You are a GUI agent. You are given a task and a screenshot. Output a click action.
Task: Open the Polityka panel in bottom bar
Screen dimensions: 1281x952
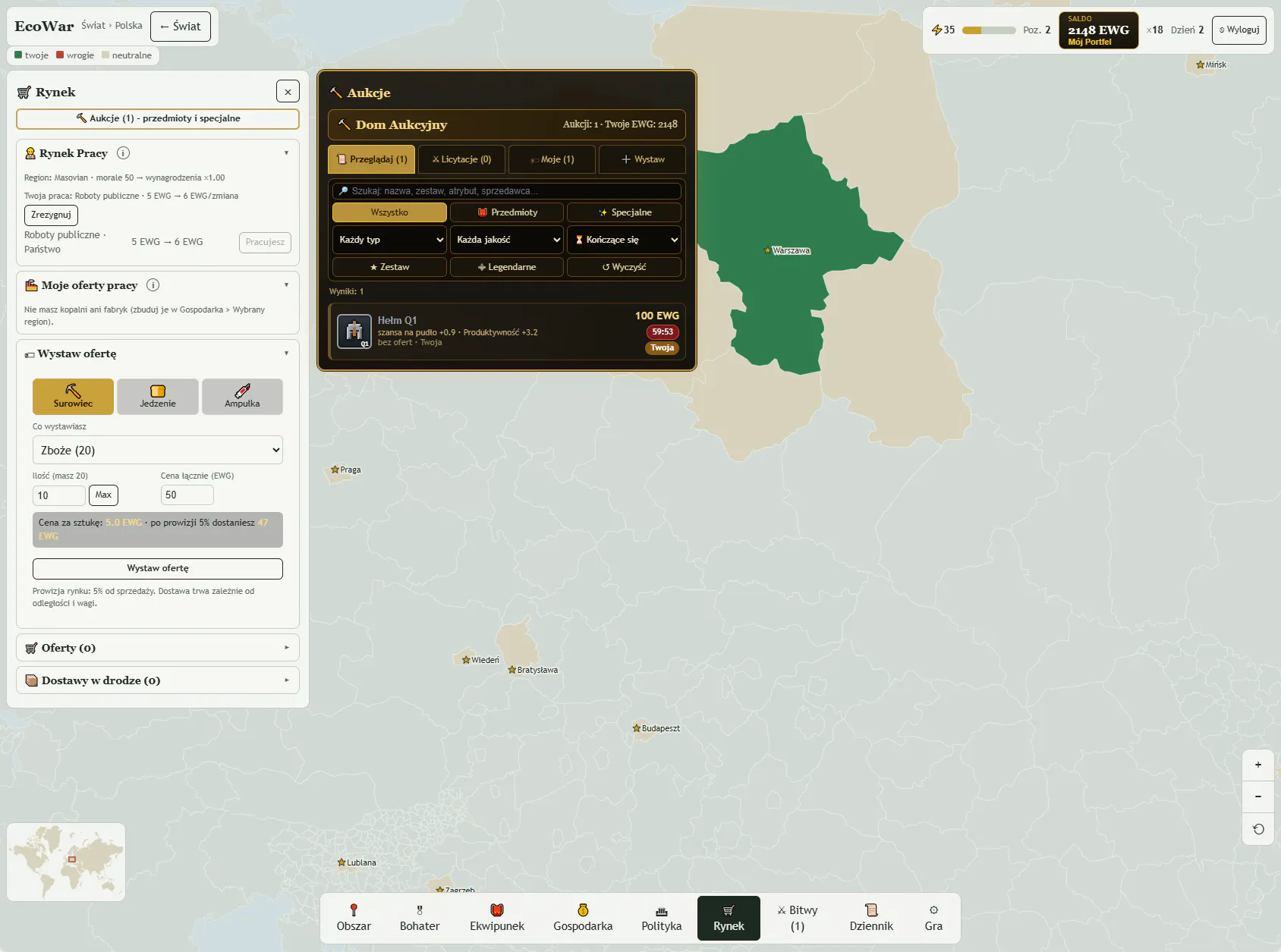coord(662,918)
